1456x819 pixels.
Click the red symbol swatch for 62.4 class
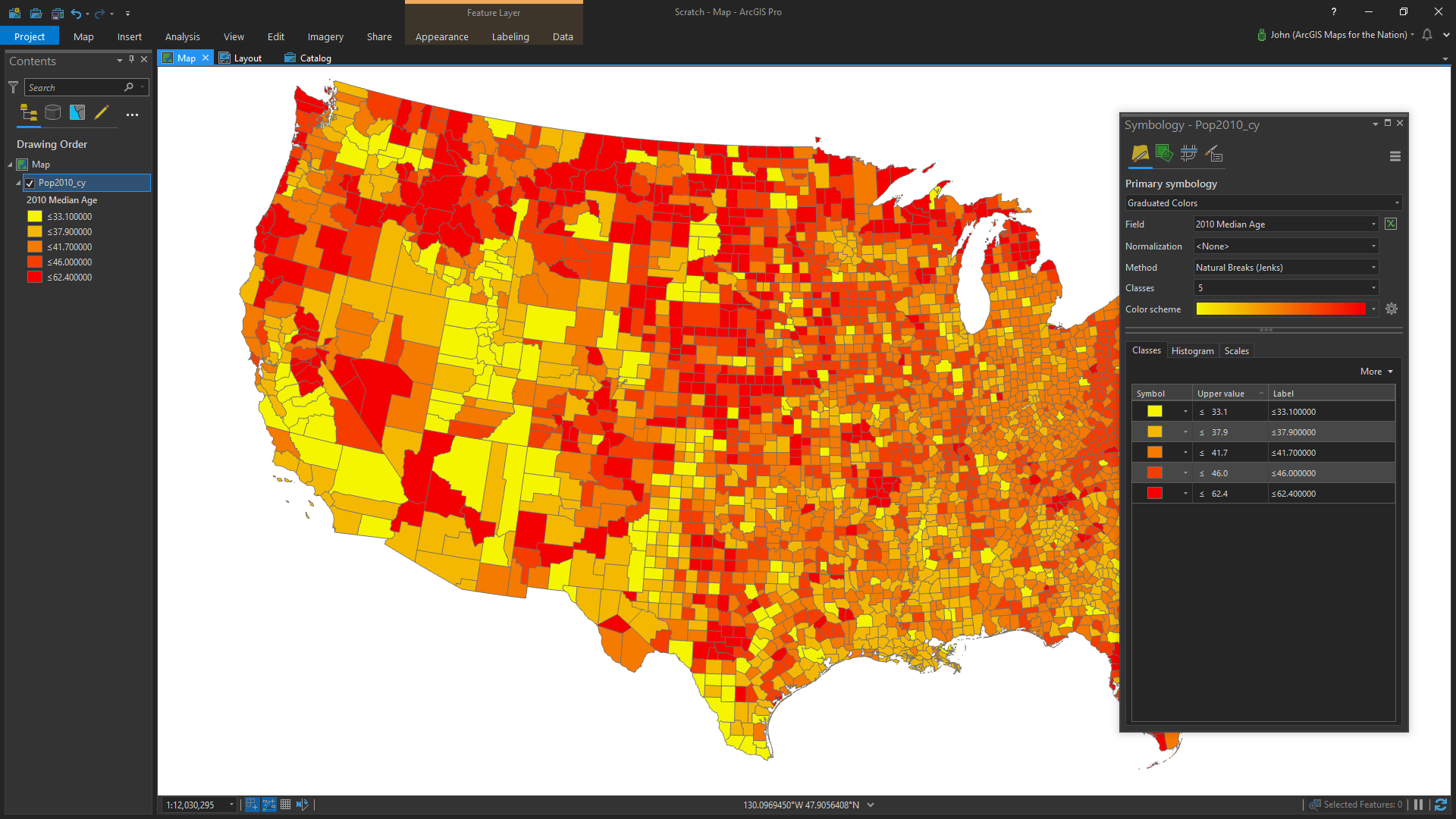(x=1154, y=493)
